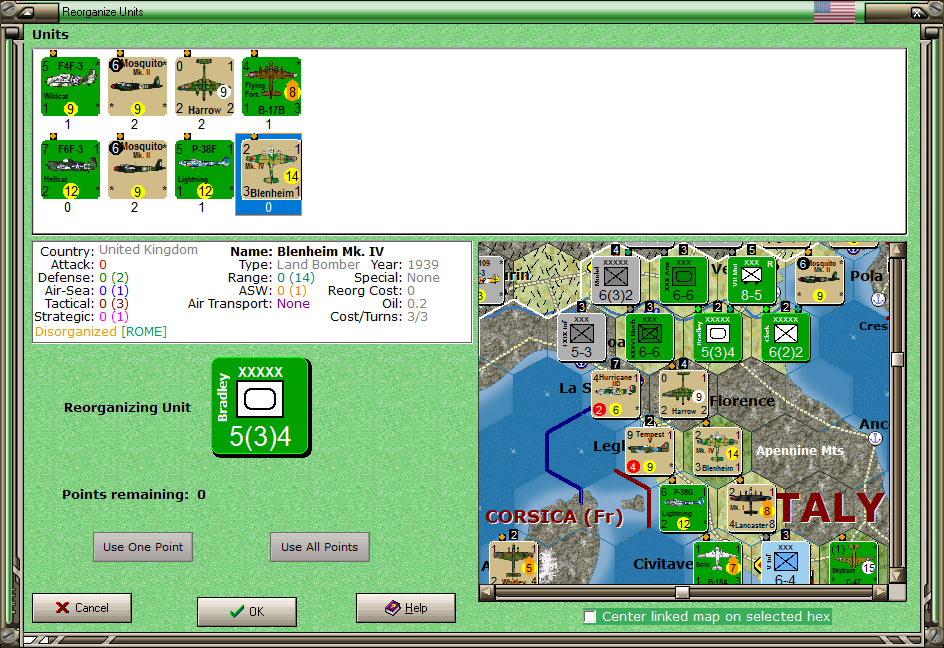
Task: Select the Harrow bomber in units list
Action: point(204,86)
